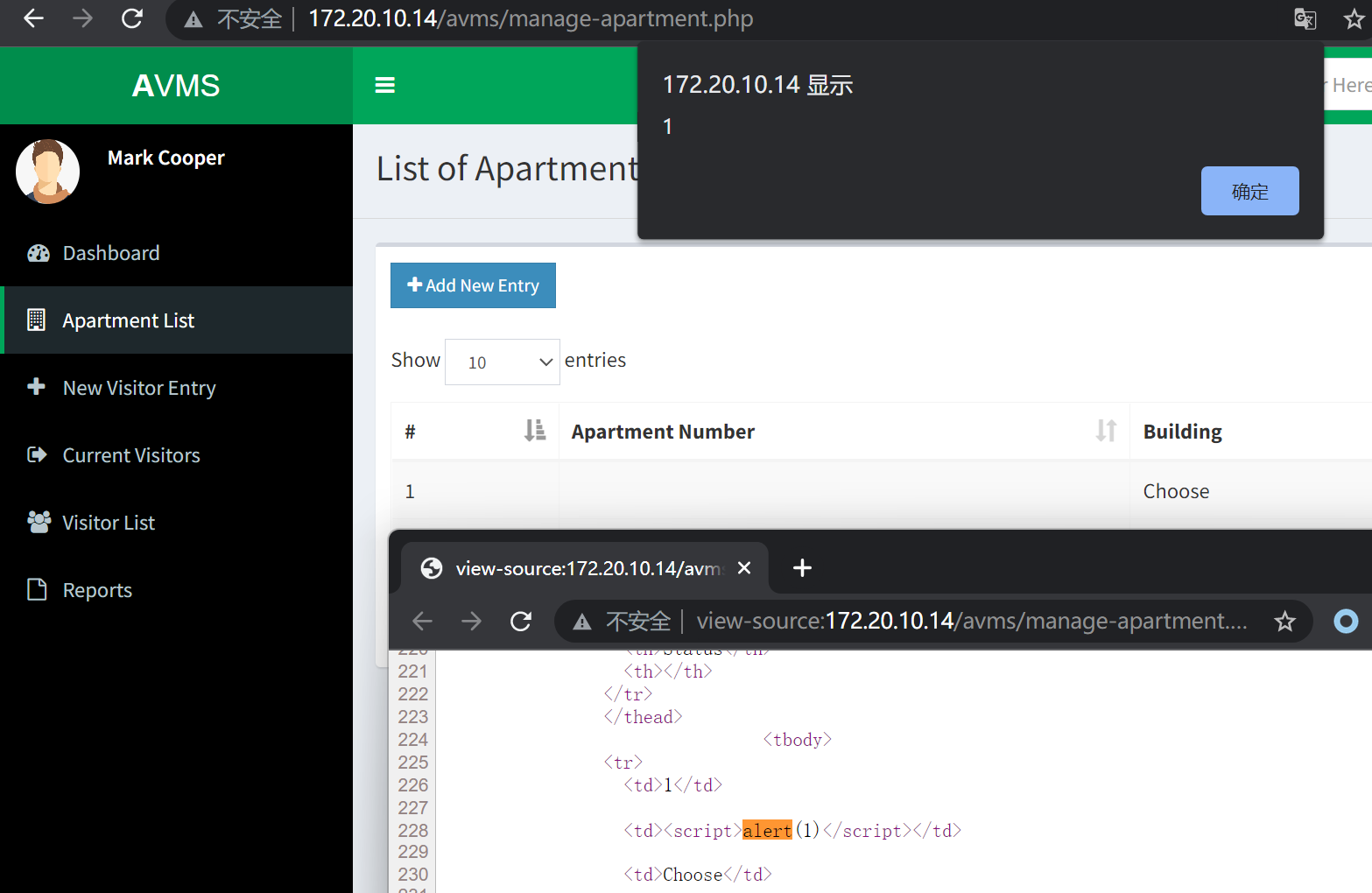Open Current Visitors in the sidebar
The width and height of the screenshot is (1372, 893).
[x=176, y=455]
